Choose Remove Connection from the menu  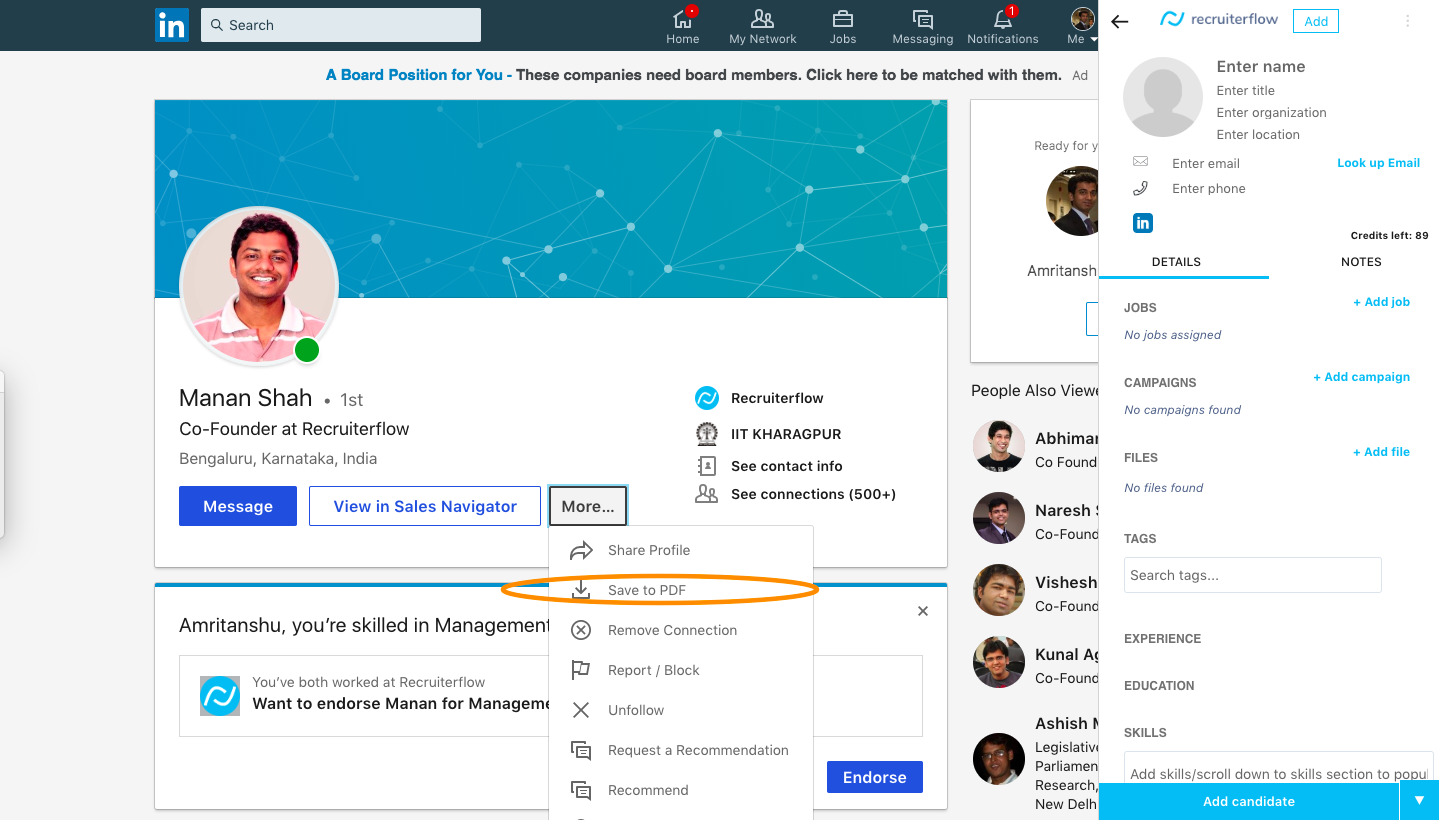coord(672,630)
